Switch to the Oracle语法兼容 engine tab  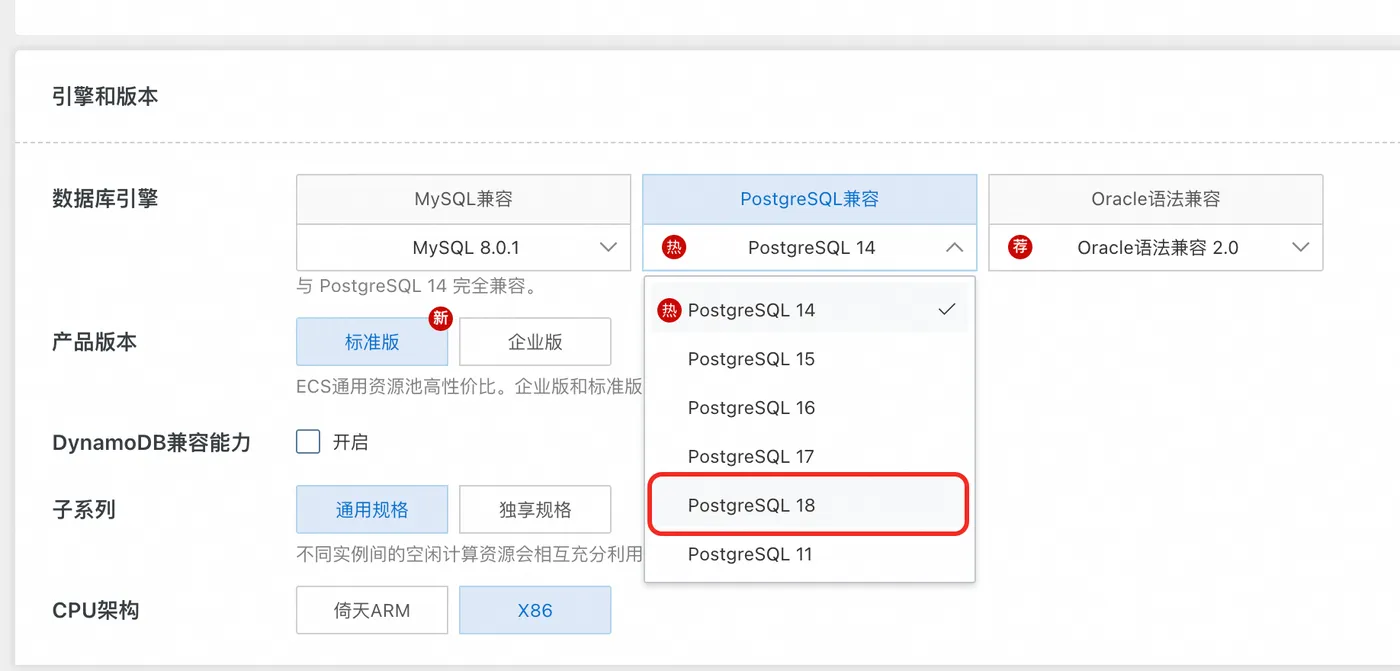click(1155, 199)
